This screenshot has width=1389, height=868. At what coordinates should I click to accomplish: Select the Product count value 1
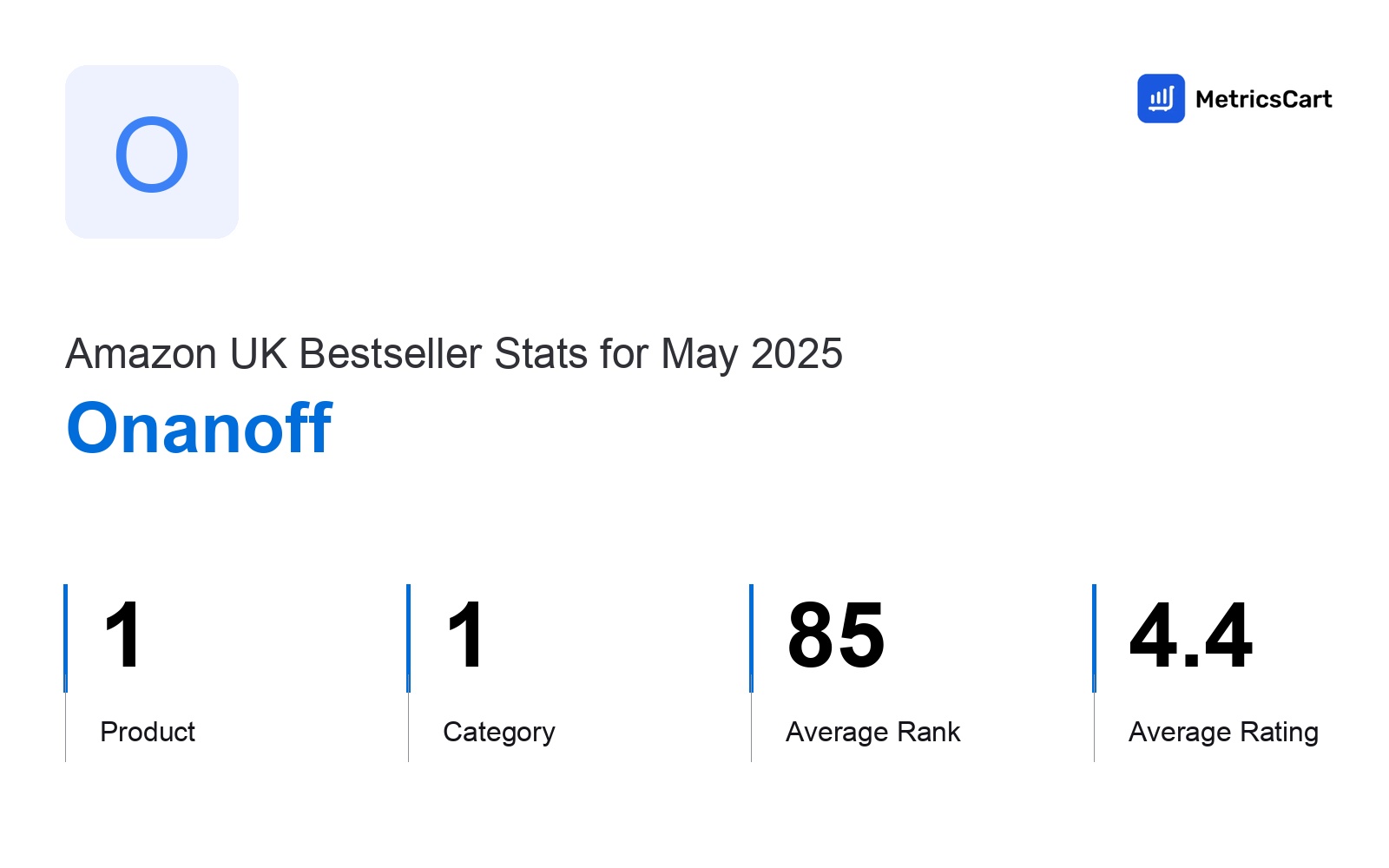coord(122,635)
